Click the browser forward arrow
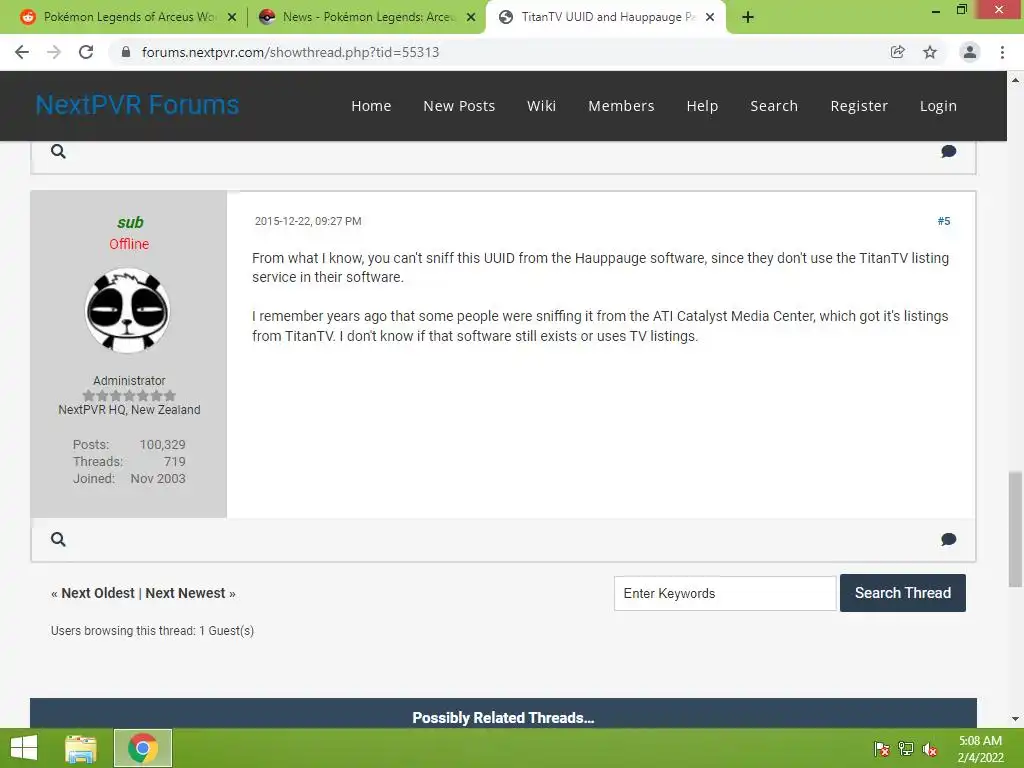 (54, 52)
